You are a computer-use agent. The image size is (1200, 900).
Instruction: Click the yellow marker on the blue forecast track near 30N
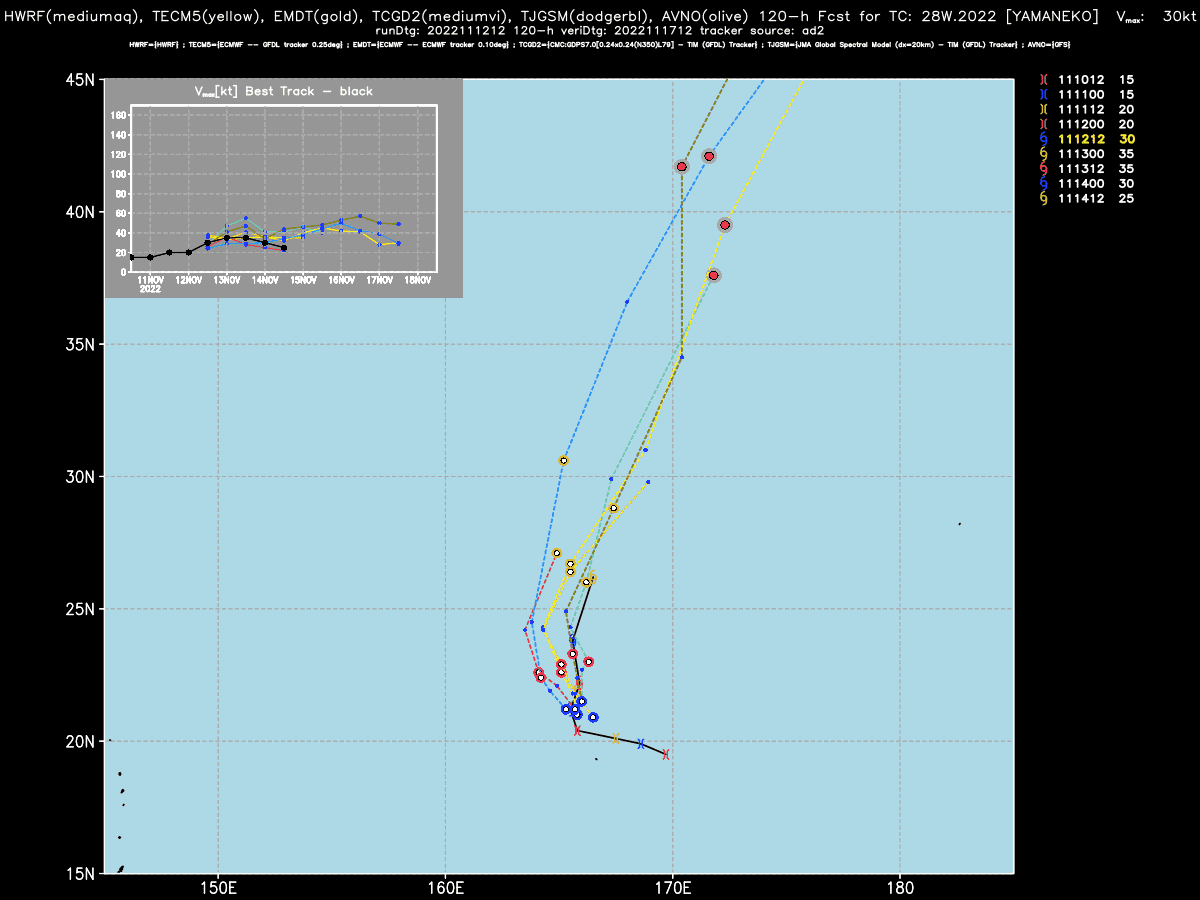[x=564, y=461]
